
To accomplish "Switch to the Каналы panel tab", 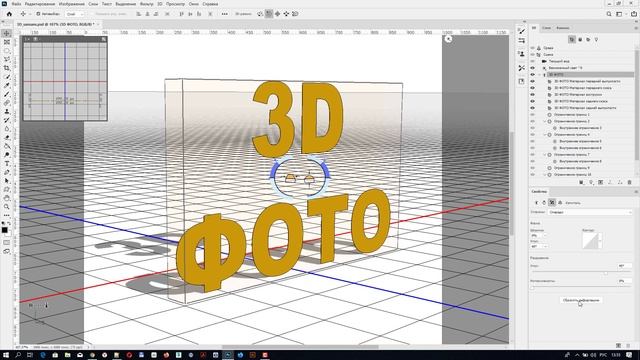I will pos(563,28).
